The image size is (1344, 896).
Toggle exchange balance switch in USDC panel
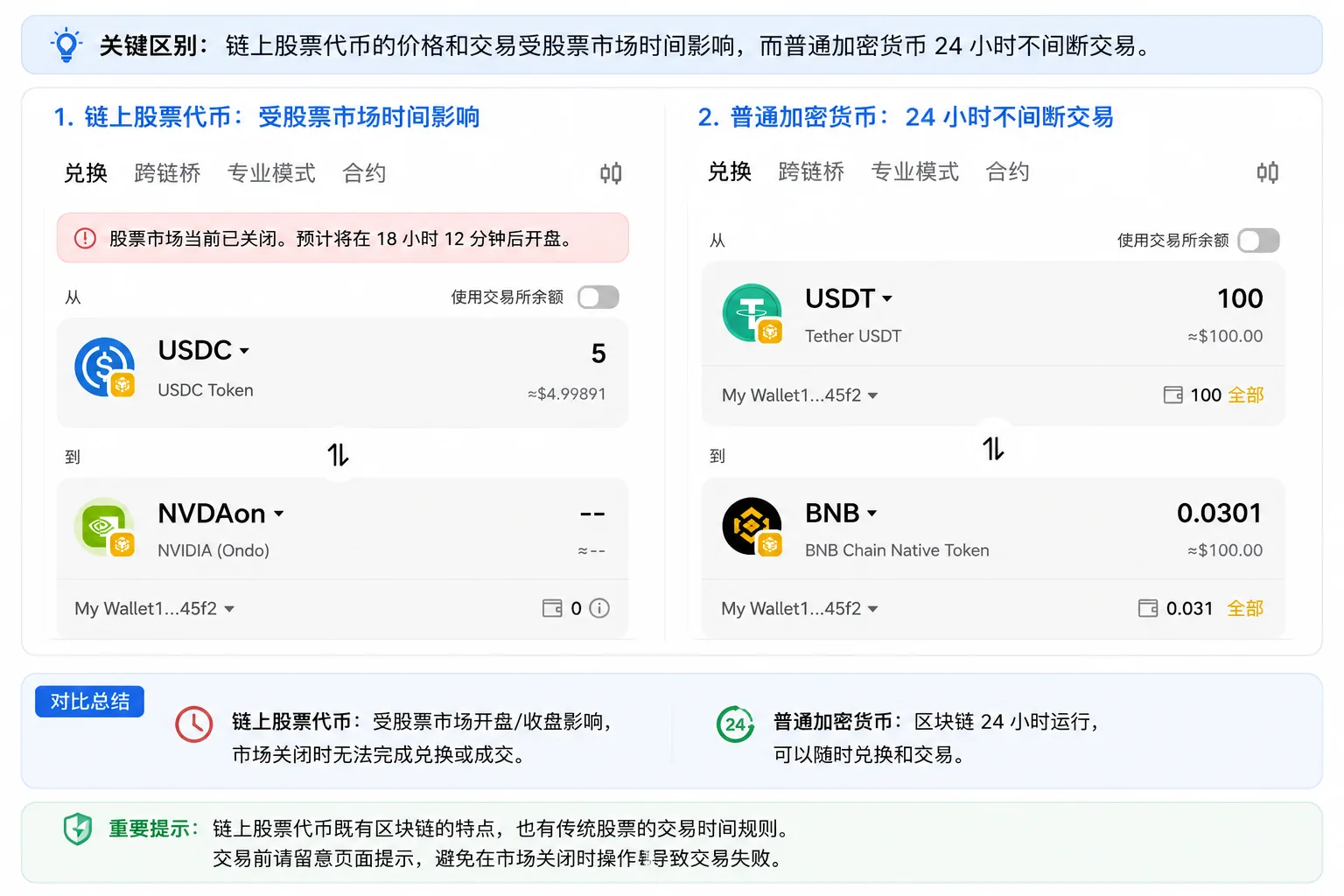(x=598, y=297)
